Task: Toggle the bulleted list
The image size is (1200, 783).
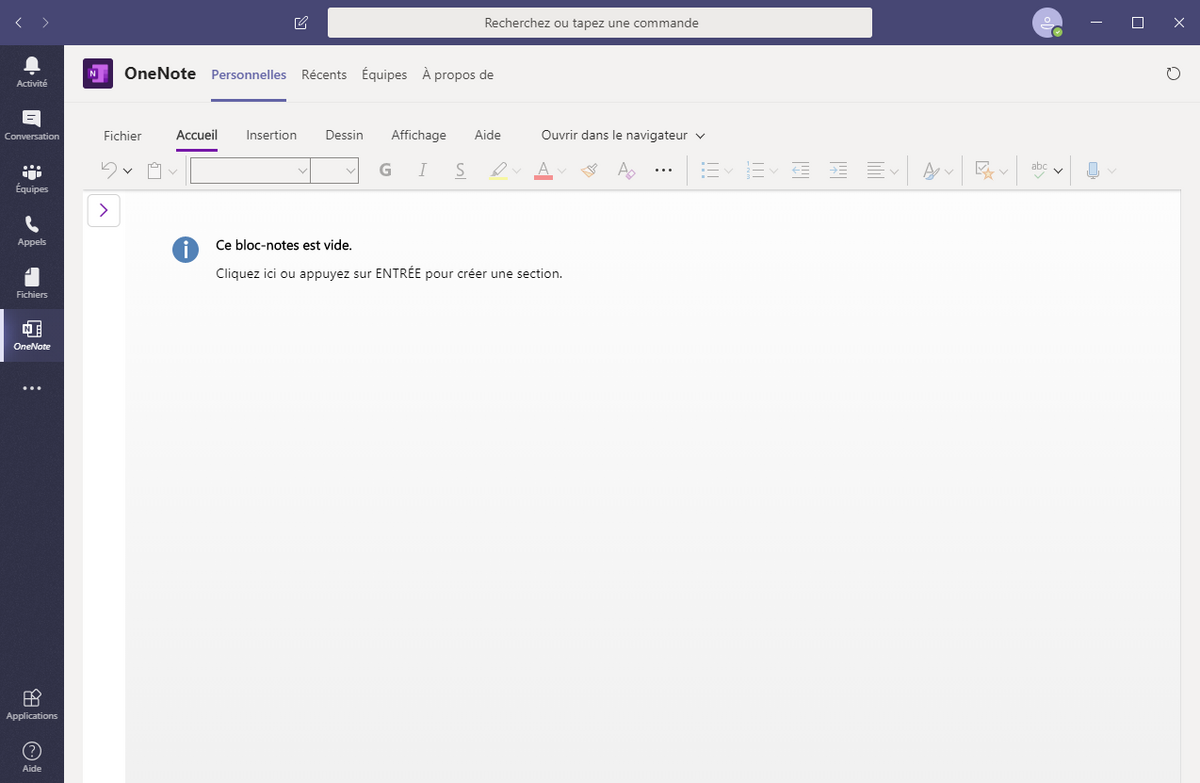Action: pos(710,171)
